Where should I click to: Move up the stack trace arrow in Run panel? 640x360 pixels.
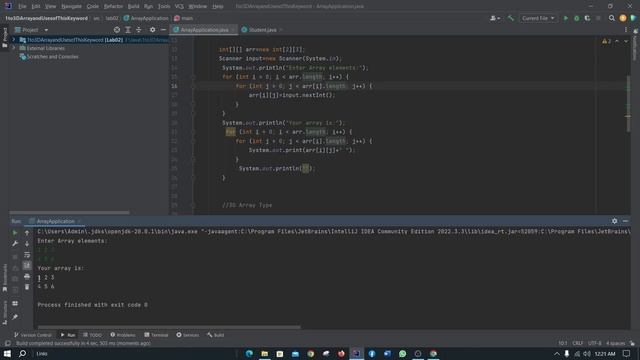tap(27, 233)
